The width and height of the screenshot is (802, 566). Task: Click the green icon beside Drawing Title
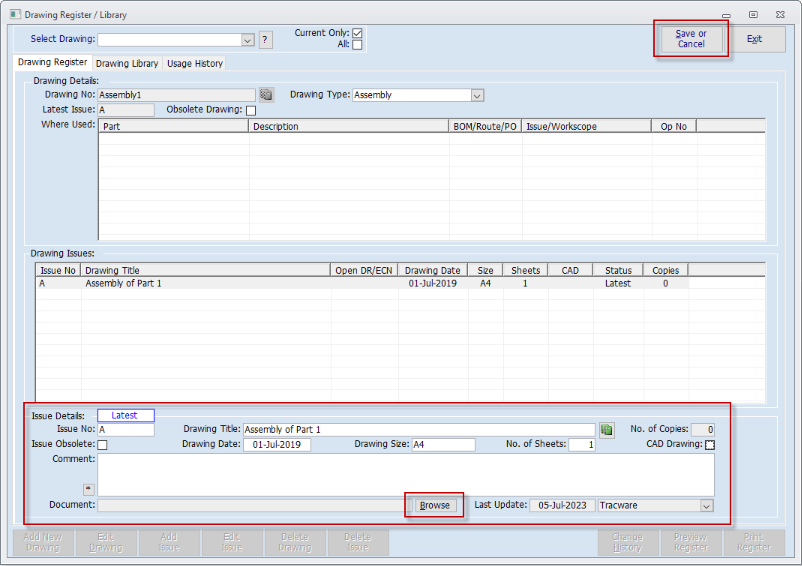tap(607, 430)
